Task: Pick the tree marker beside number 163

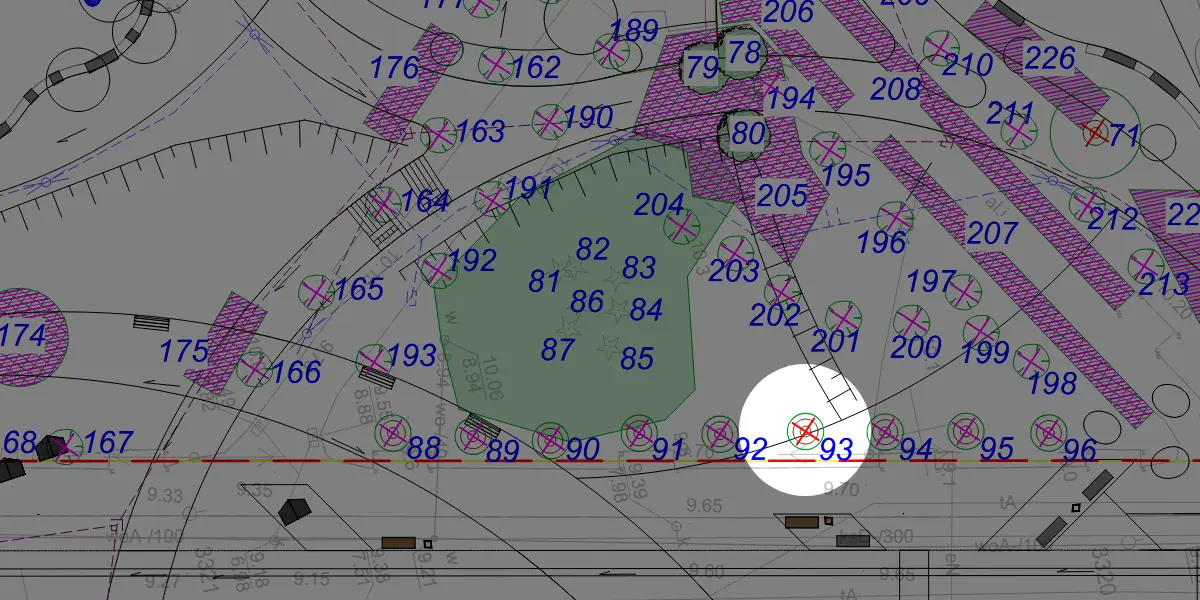Action: coord(438,134)
